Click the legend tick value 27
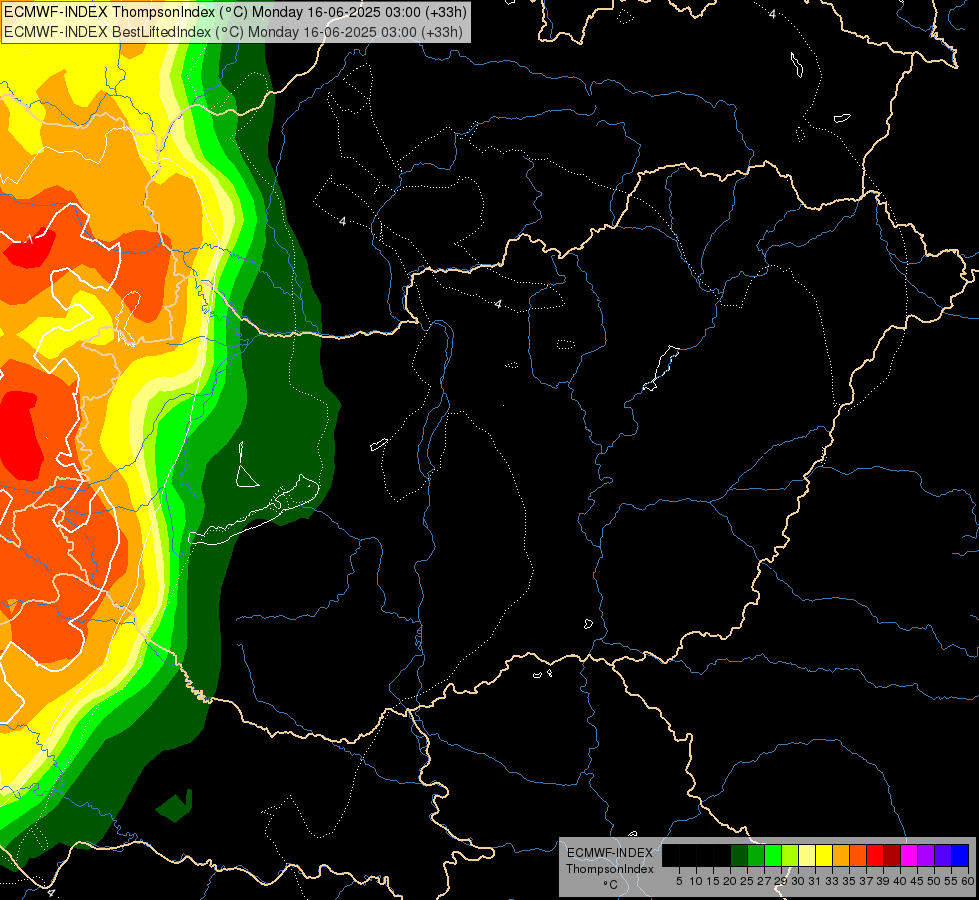 (x=764, y=881)
